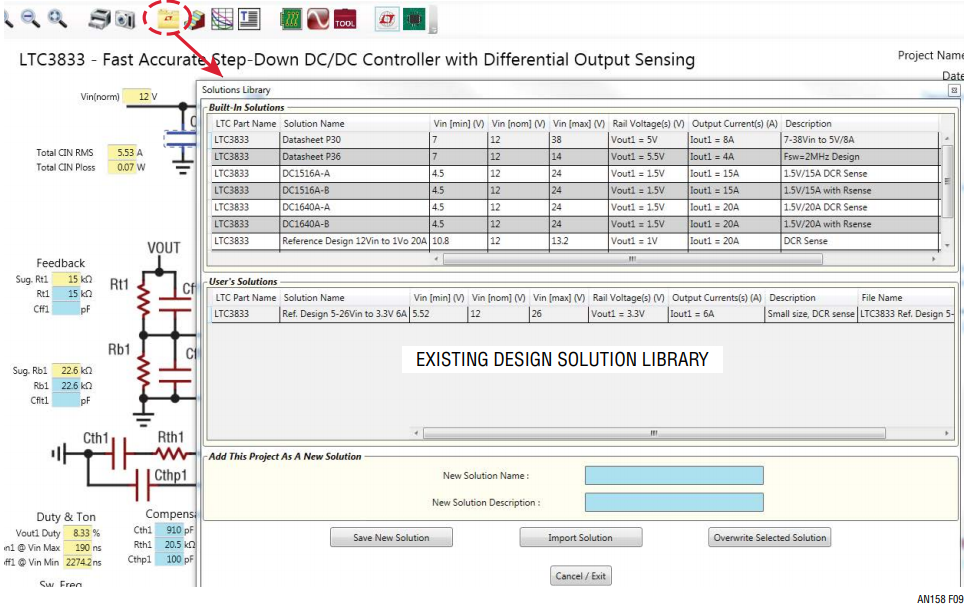Click the Overwrite Selected Solution button
This screenshot has height=609, width=970.
coord(770,537)
